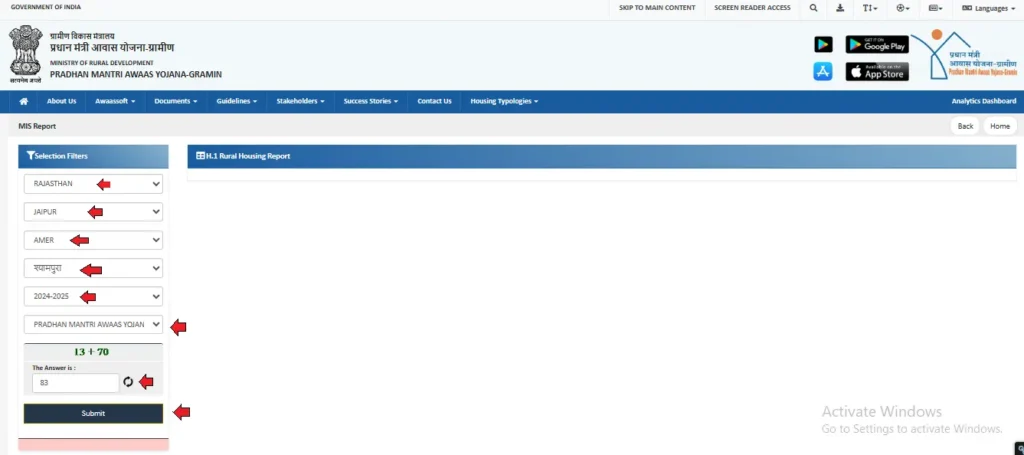This screenshot has height=455, width=1024.
Task: Open Analytics Dashboard link
Action: (984, 101)
